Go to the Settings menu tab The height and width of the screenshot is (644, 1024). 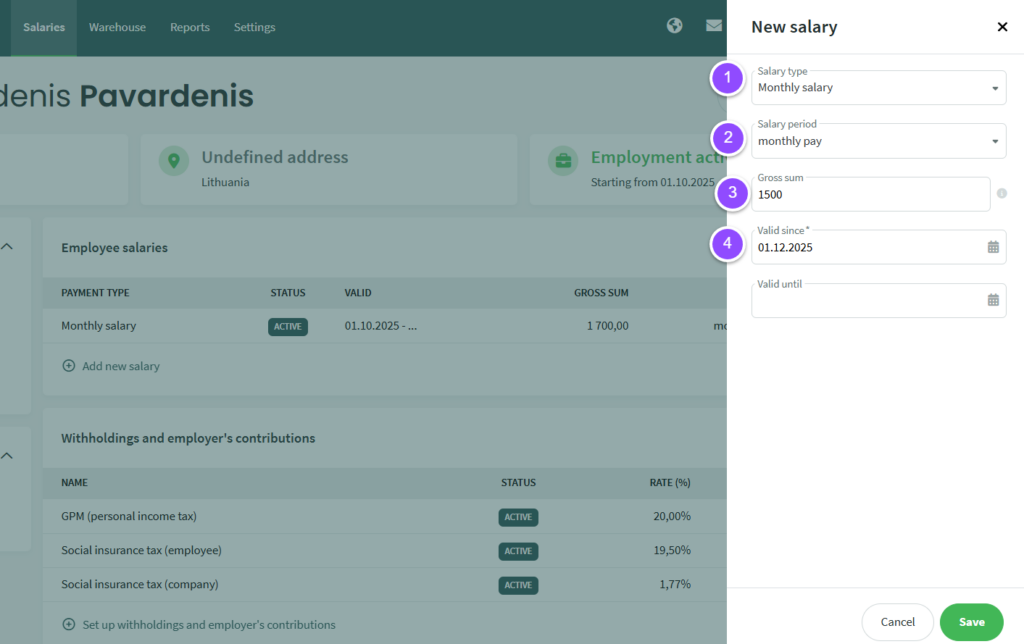point(254,27)
